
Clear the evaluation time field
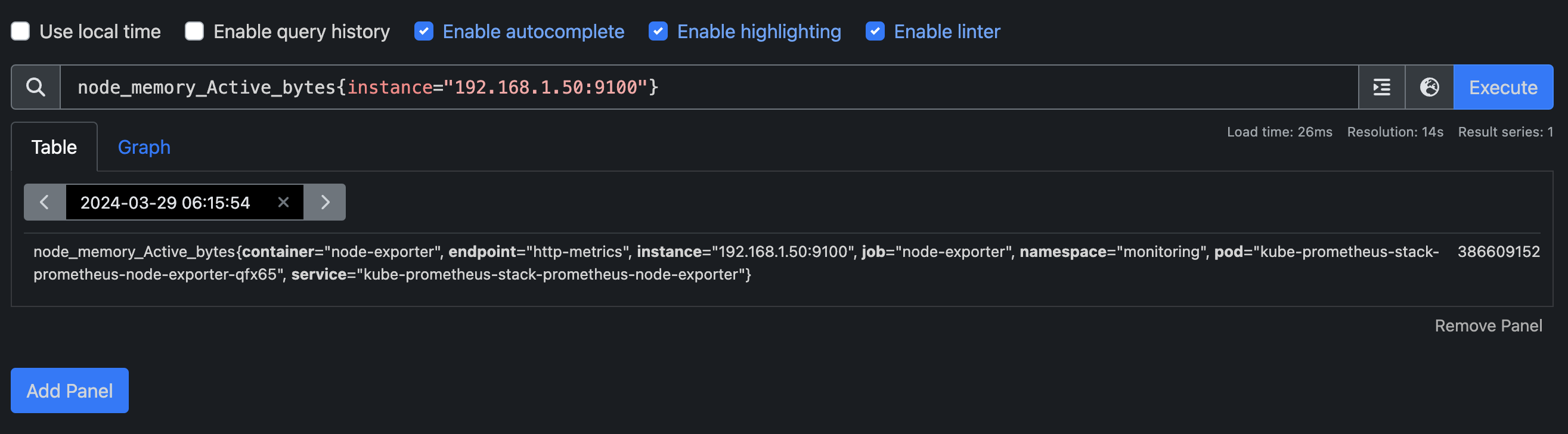coord(283,202)
